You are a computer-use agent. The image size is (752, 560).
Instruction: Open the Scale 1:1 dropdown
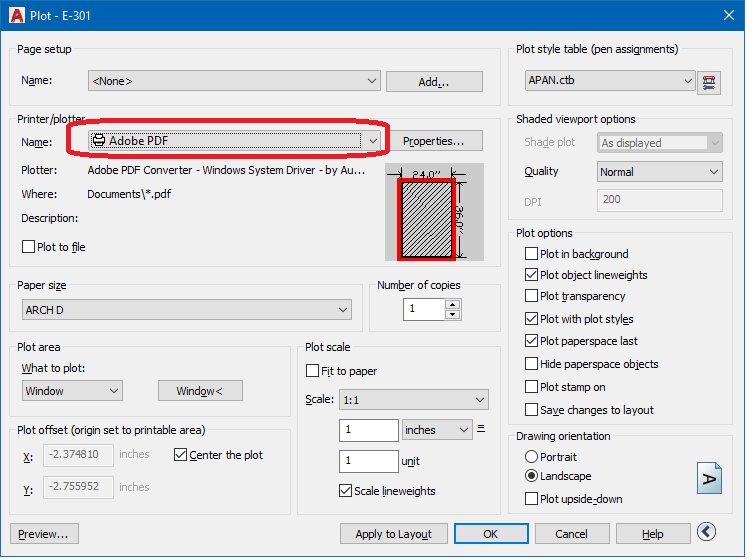[x=414, y=400]
